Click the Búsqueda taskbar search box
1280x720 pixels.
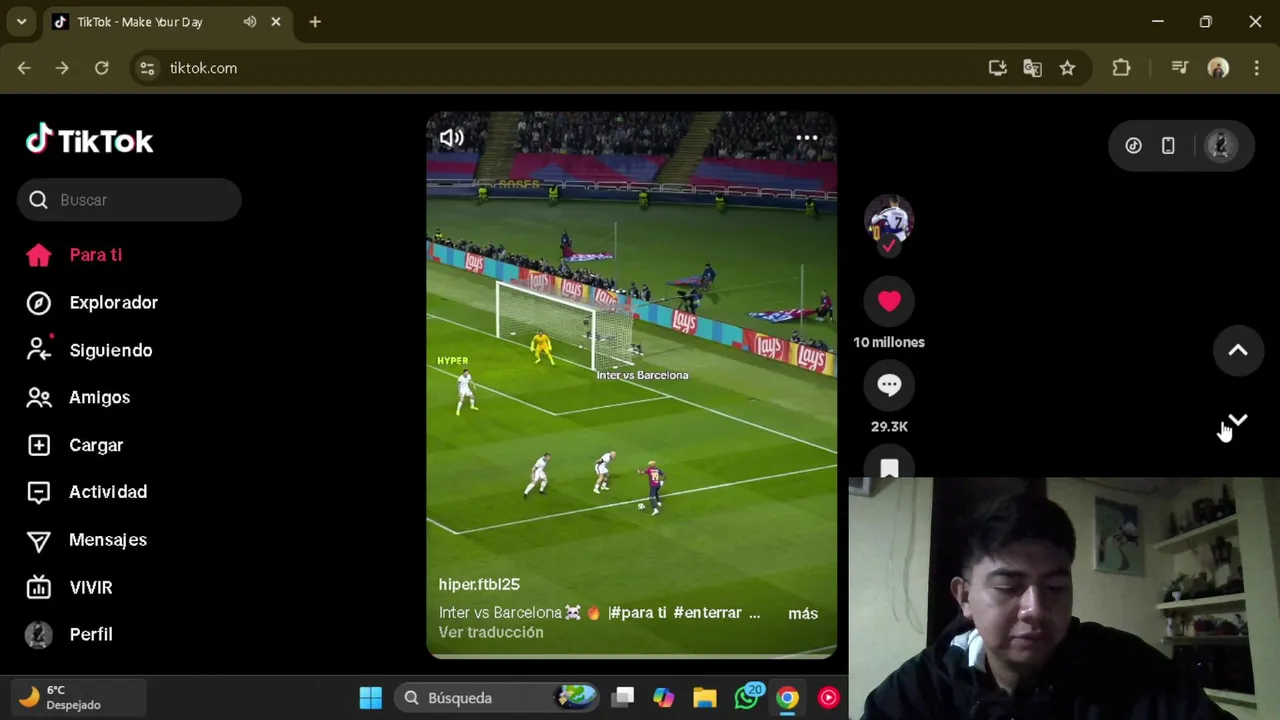[x=497, y=698]
